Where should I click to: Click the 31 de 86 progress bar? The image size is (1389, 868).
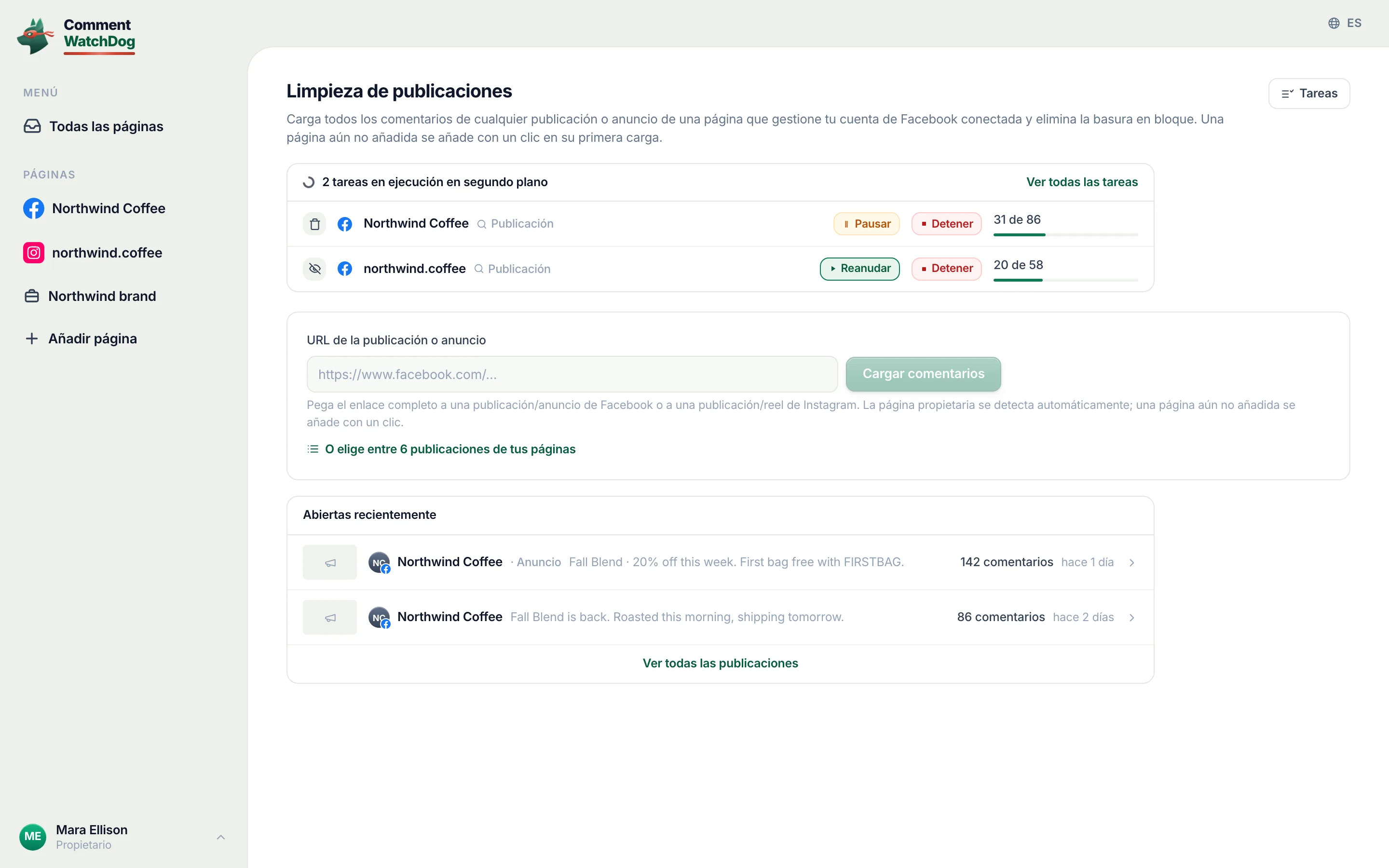pos(1066,235)
